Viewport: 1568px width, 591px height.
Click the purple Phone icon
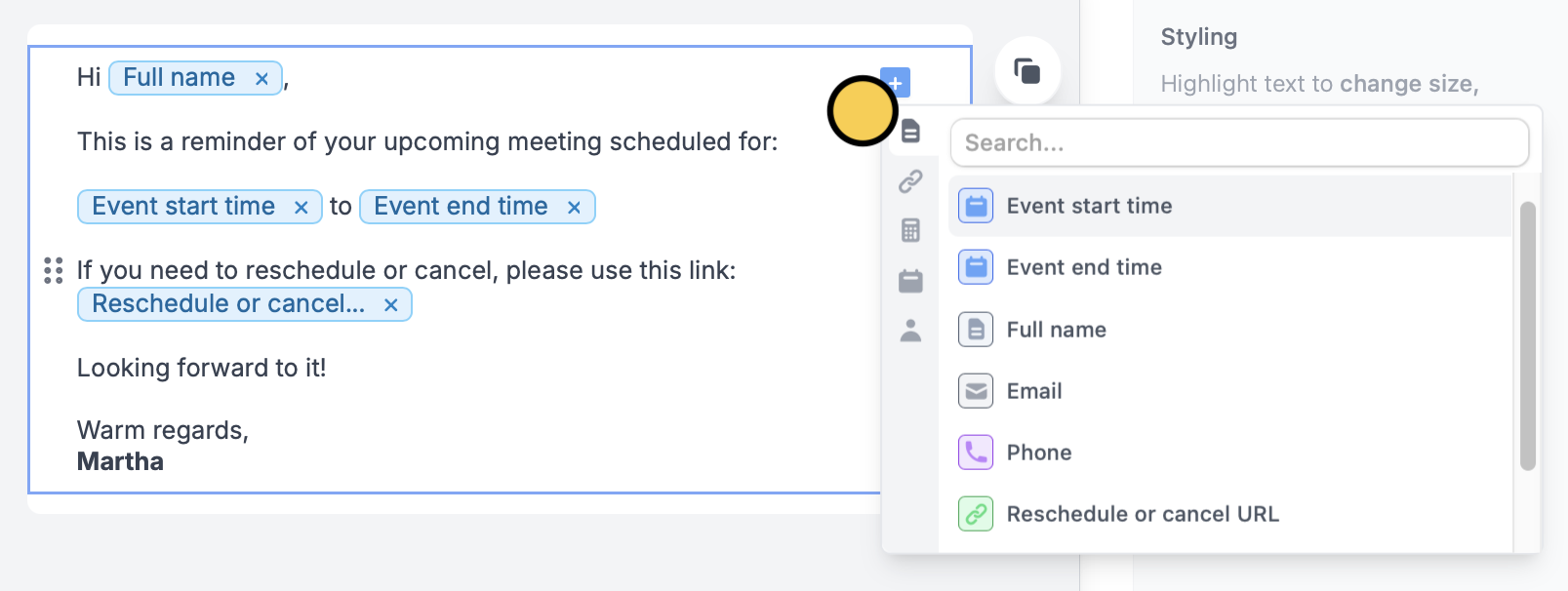(x=975, y=453)
